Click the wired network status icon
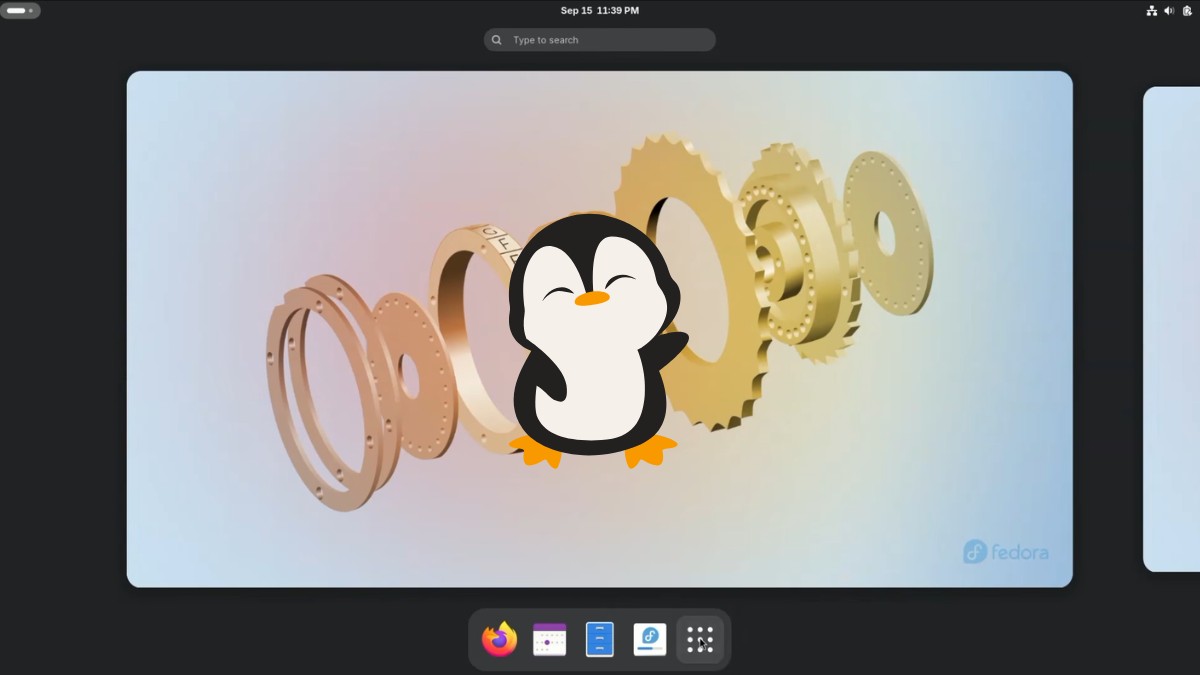The height and width of the screenshot is (675, 1200). (x=1151, y=11)
